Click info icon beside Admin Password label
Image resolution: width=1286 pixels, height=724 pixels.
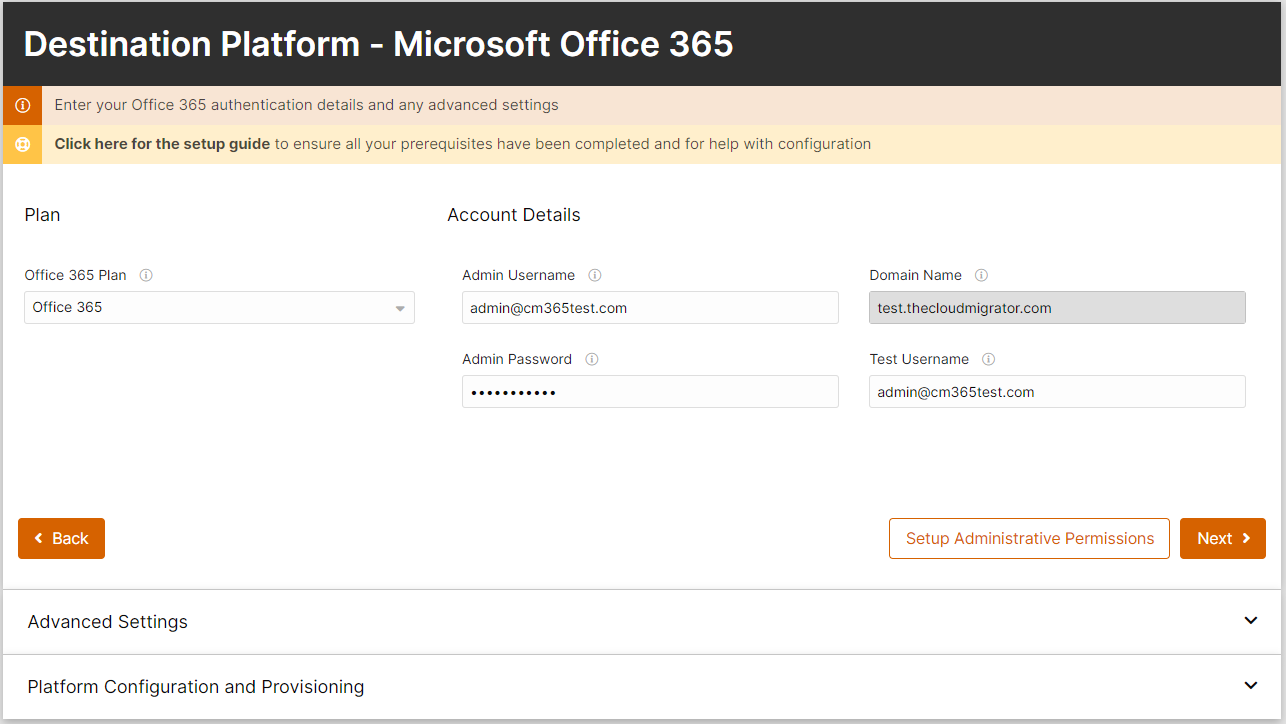pos(592,359)
